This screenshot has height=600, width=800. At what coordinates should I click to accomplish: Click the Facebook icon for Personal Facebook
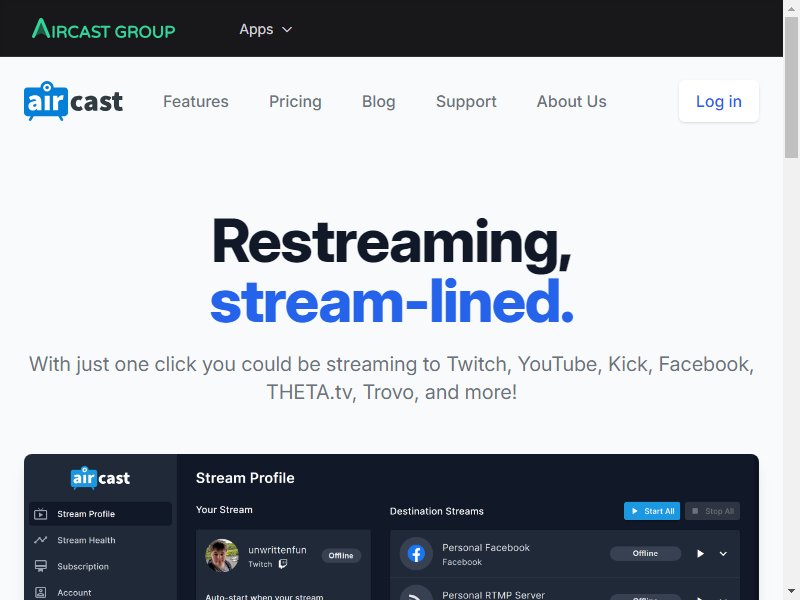click(x=416, y=554)
